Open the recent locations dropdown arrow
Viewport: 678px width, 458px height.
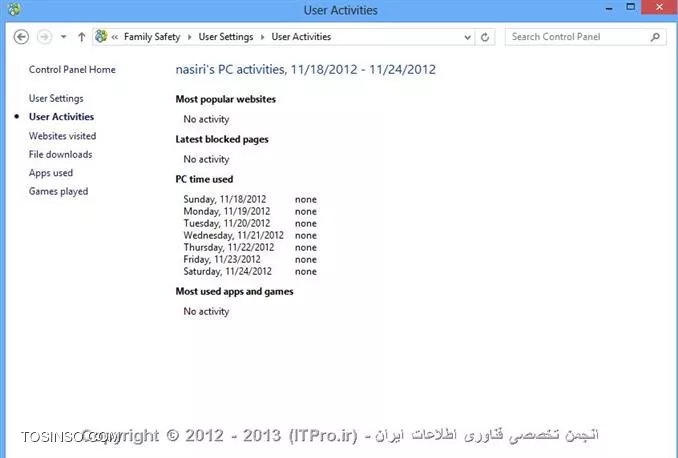[64, 37]
